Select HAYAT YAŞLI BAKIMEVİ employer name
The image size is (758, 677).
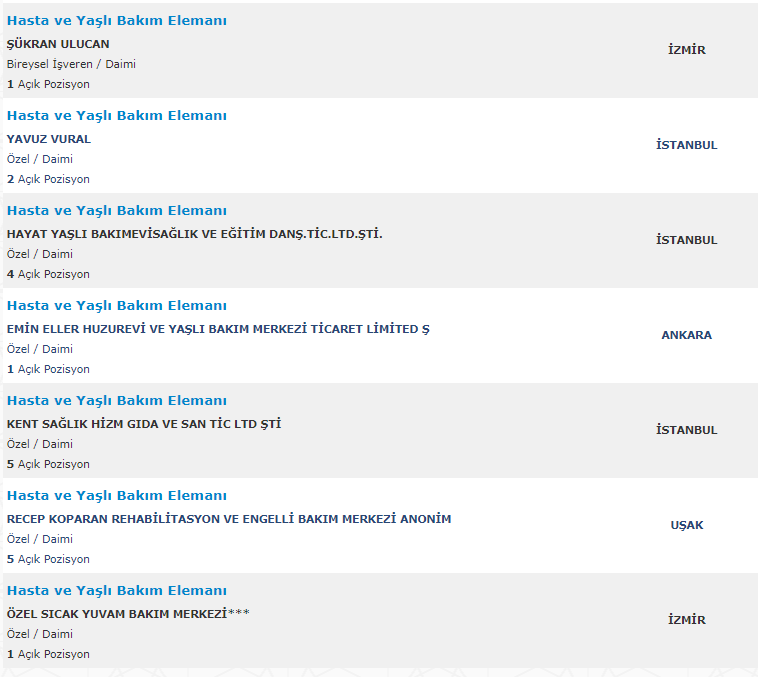195,234
